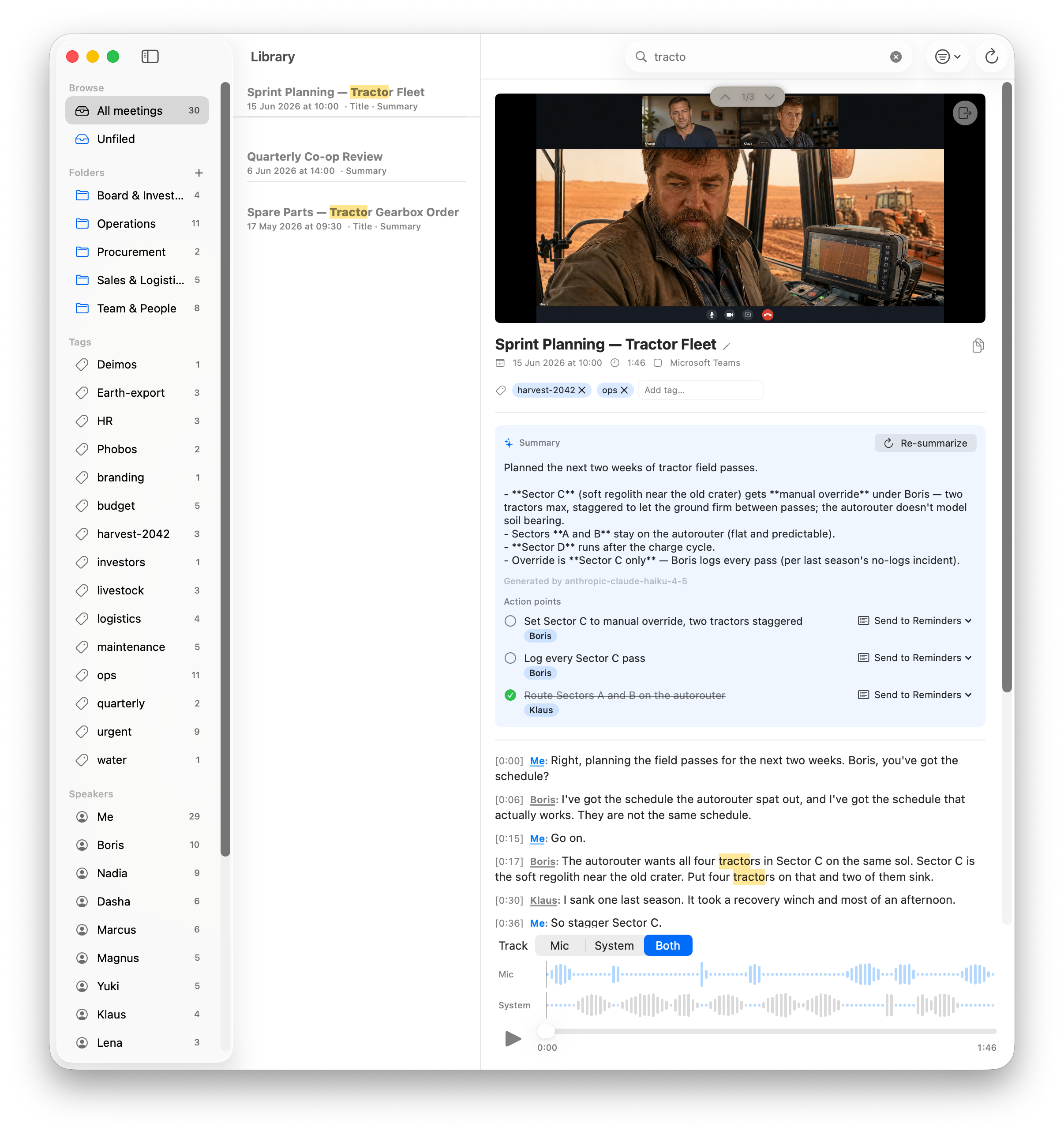
Task: Filter by the budget tag
Action: tap(137, 506)
